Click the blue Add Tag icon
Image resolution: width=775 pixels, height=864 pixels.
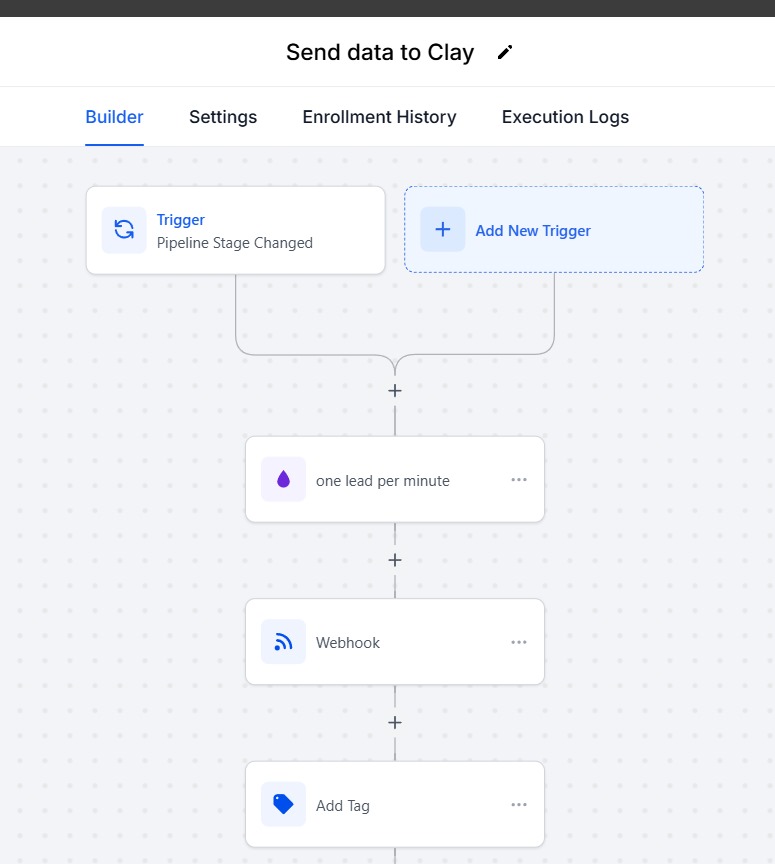point(283,805)
